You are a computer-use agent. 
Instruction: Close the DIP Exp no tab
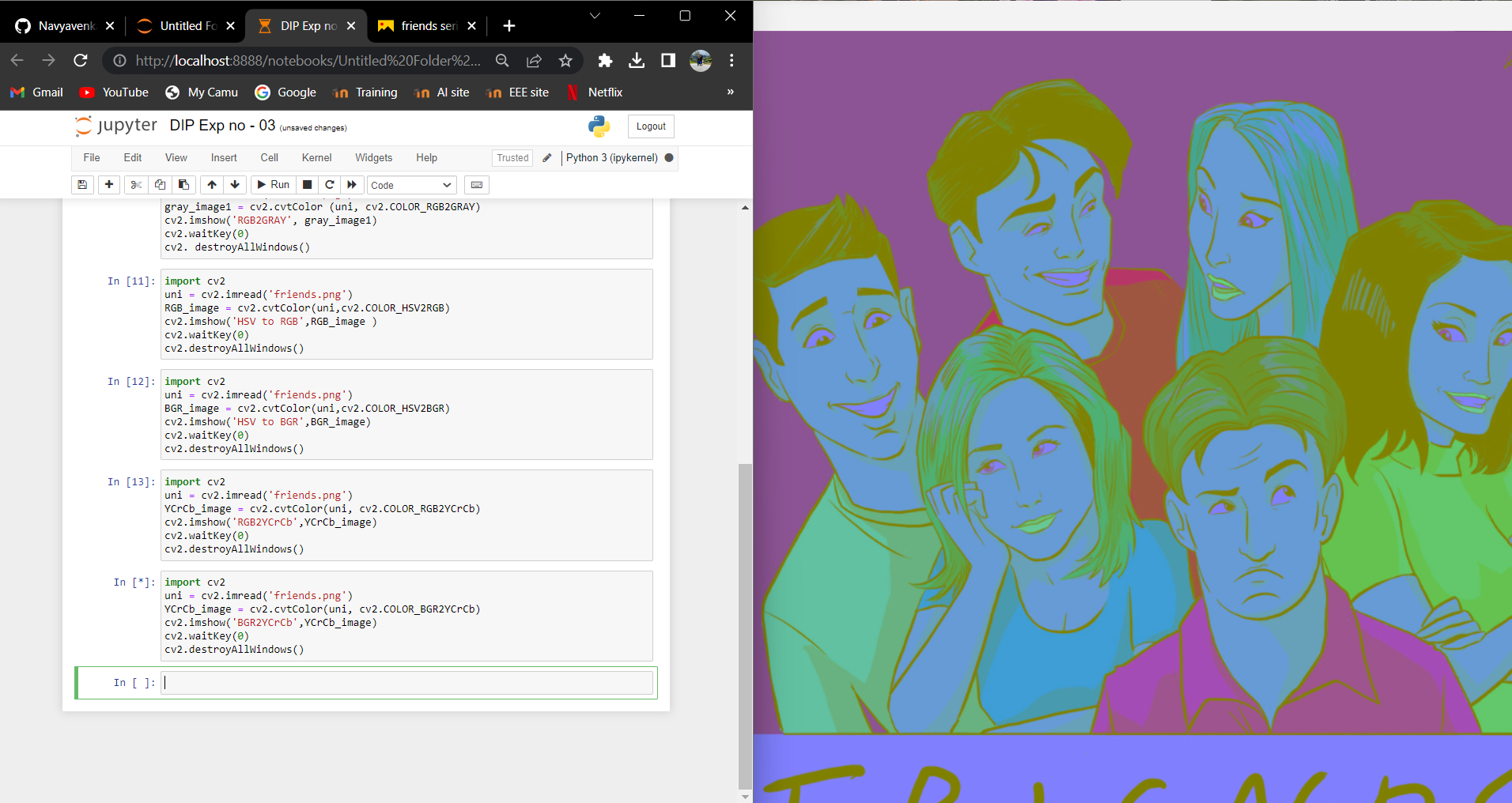tap(351, 26)
